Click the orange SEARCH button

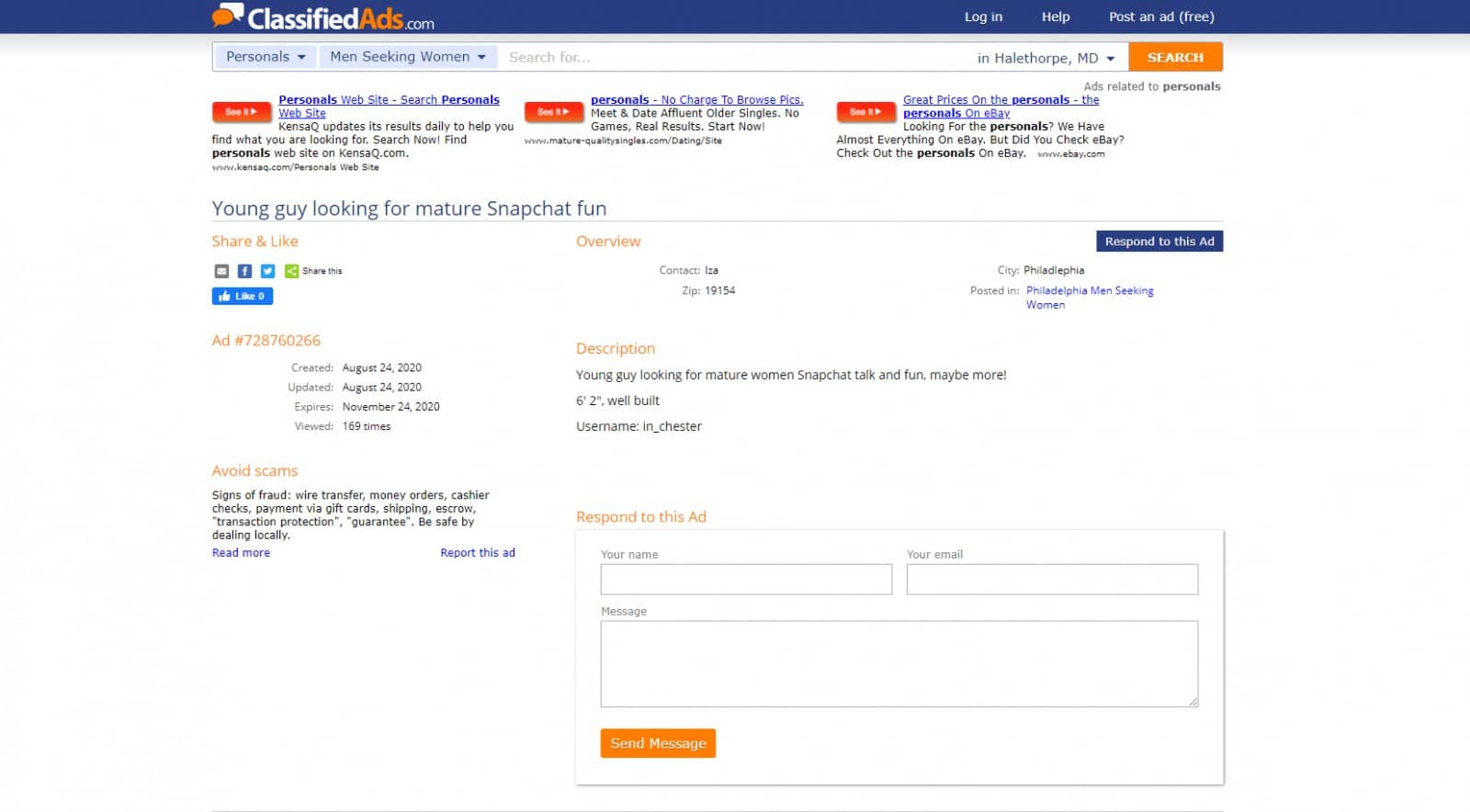(x=1175, y=57)
